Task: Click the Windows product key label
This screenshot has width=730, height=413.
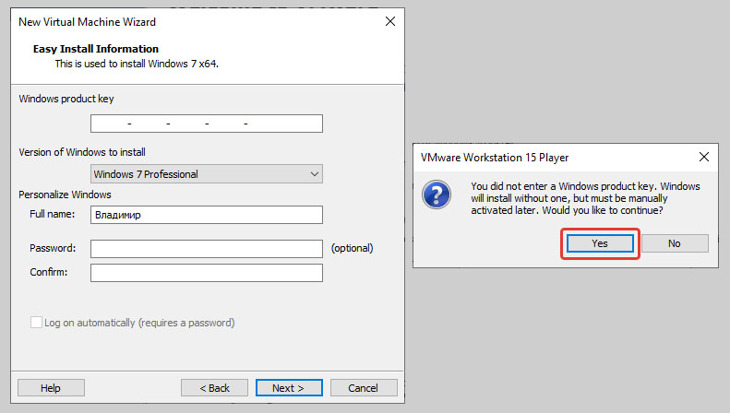Action: (x=66, y=99)
